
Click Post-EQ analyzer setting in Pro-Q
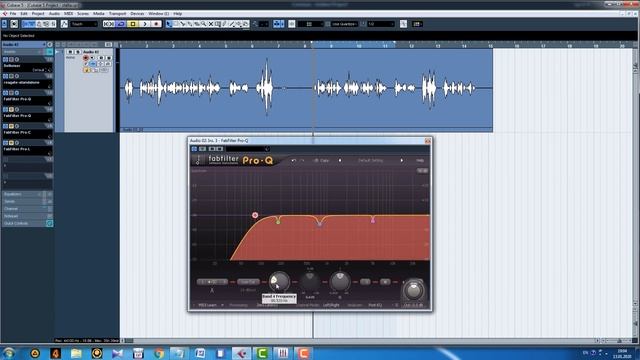pos(375,305)
